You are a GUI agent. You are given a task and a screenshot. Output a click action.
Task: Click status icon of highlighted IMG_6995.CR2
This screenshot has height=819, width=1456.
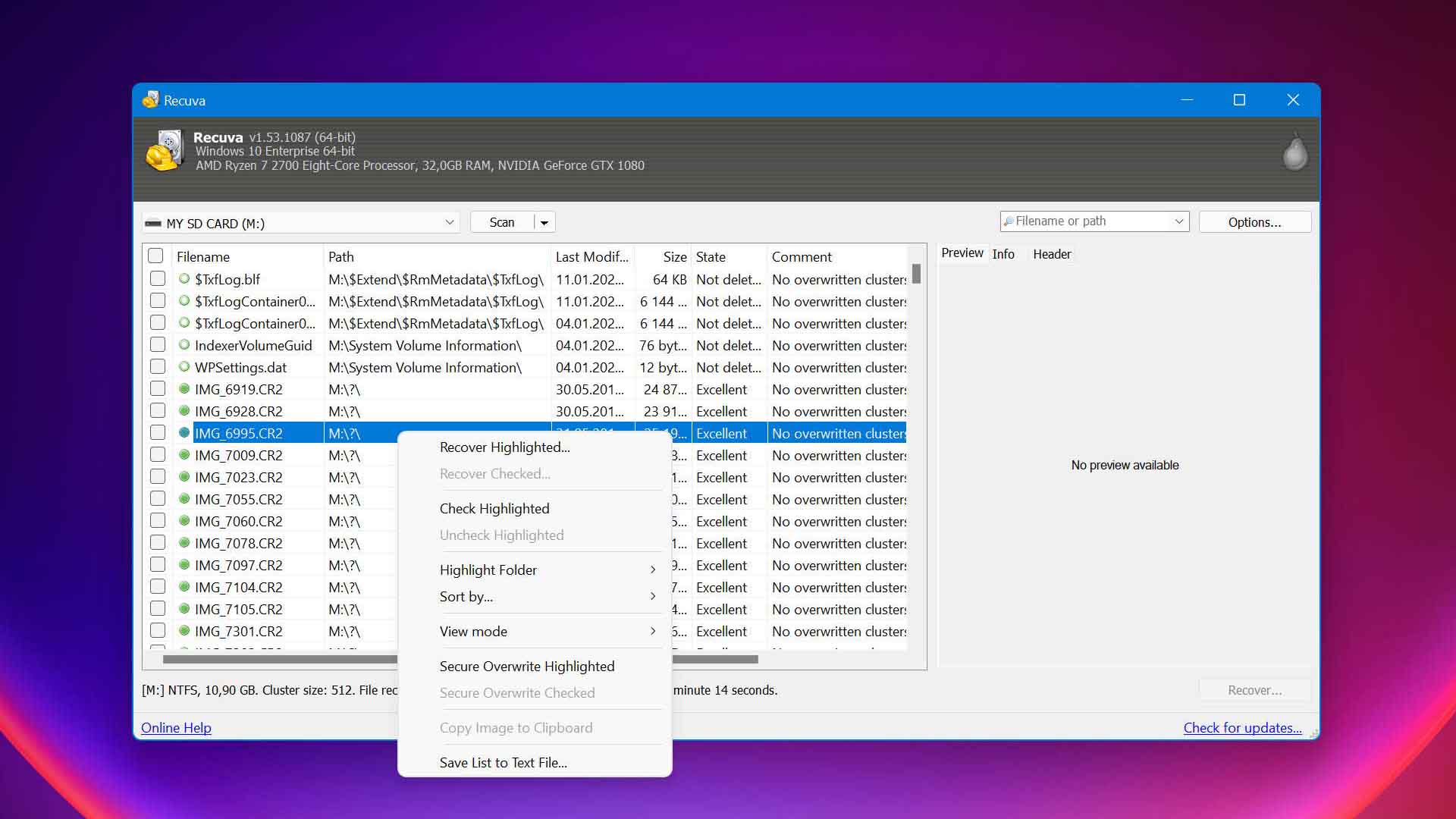(184, 433)
